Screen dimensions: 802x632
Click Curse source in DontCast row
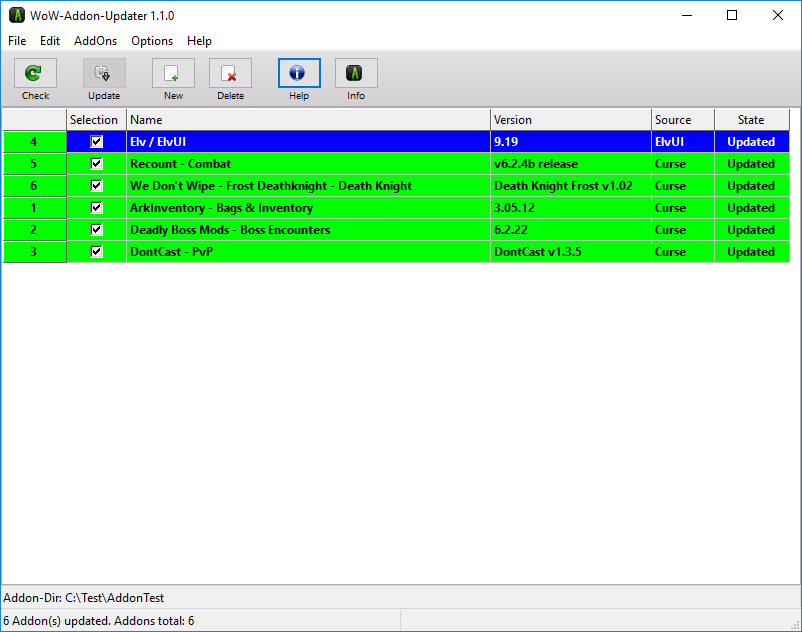[x=683, y=252]
